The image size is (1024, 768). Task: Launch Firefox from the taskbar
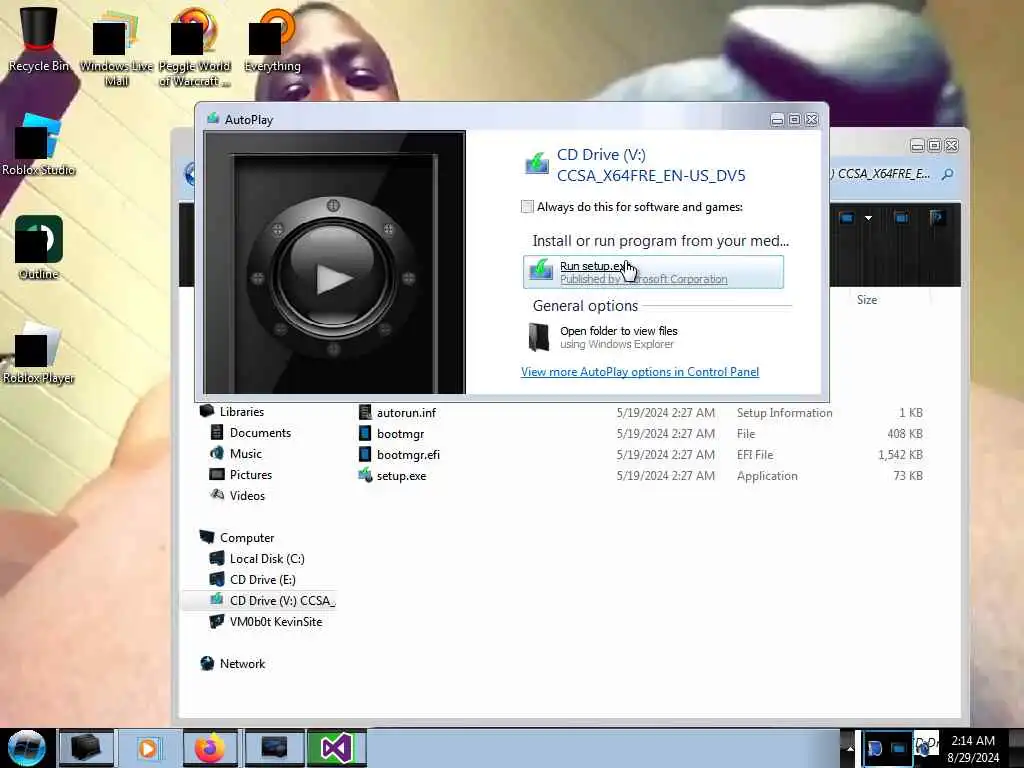click(210, 748)
